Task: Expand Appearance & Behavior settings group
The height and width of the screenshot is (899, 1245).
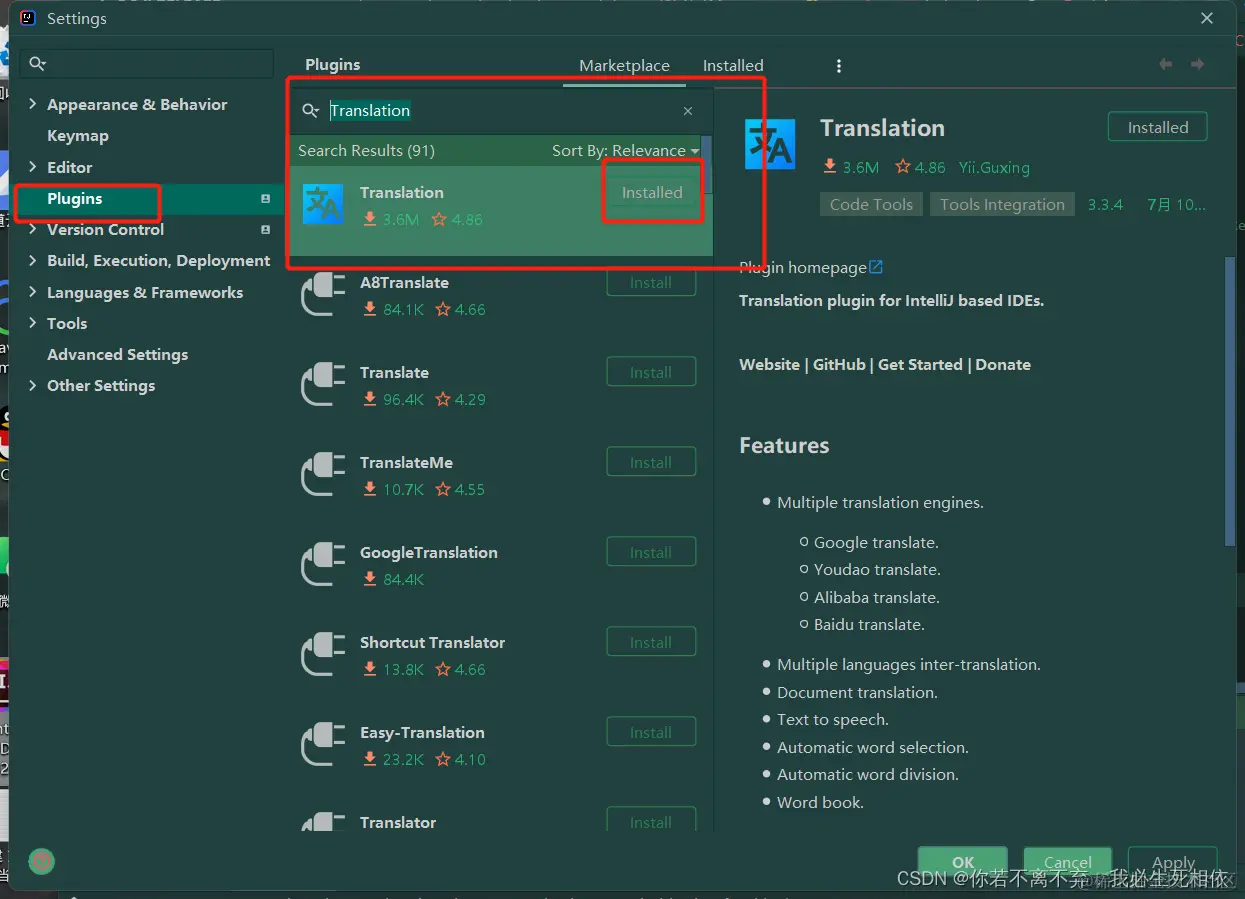Action: pos(33,104)
